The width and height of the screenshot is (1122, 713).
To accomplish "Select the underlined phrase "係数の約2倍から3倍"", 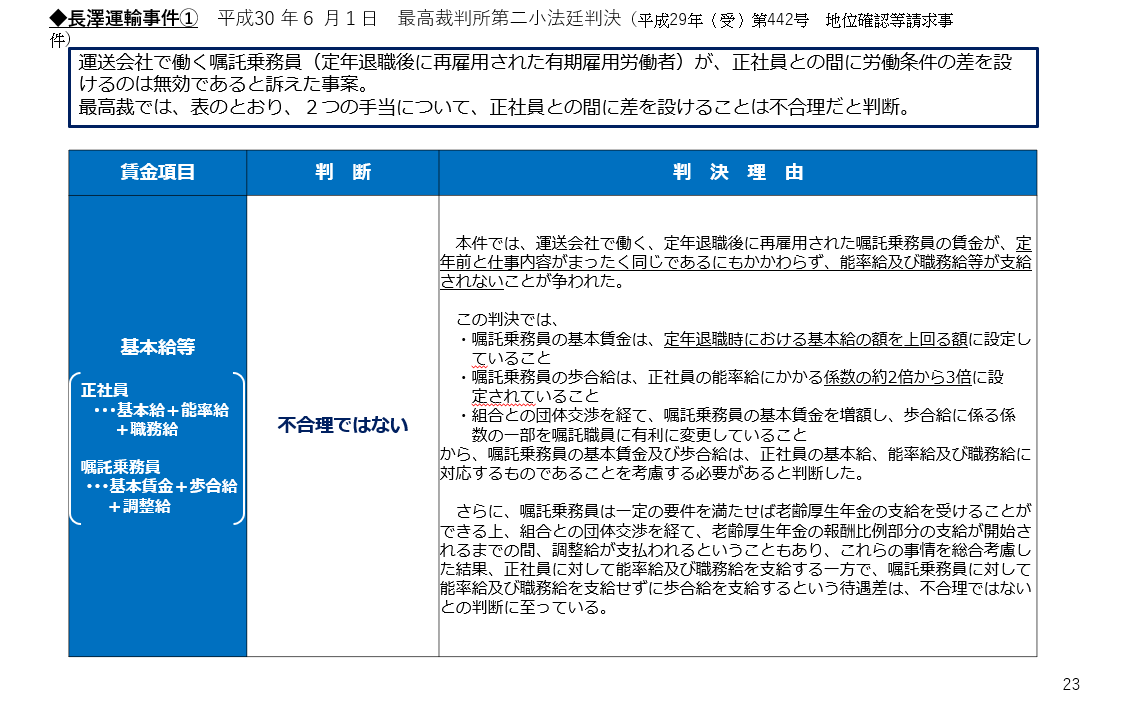I will click(x=897, y=377).
